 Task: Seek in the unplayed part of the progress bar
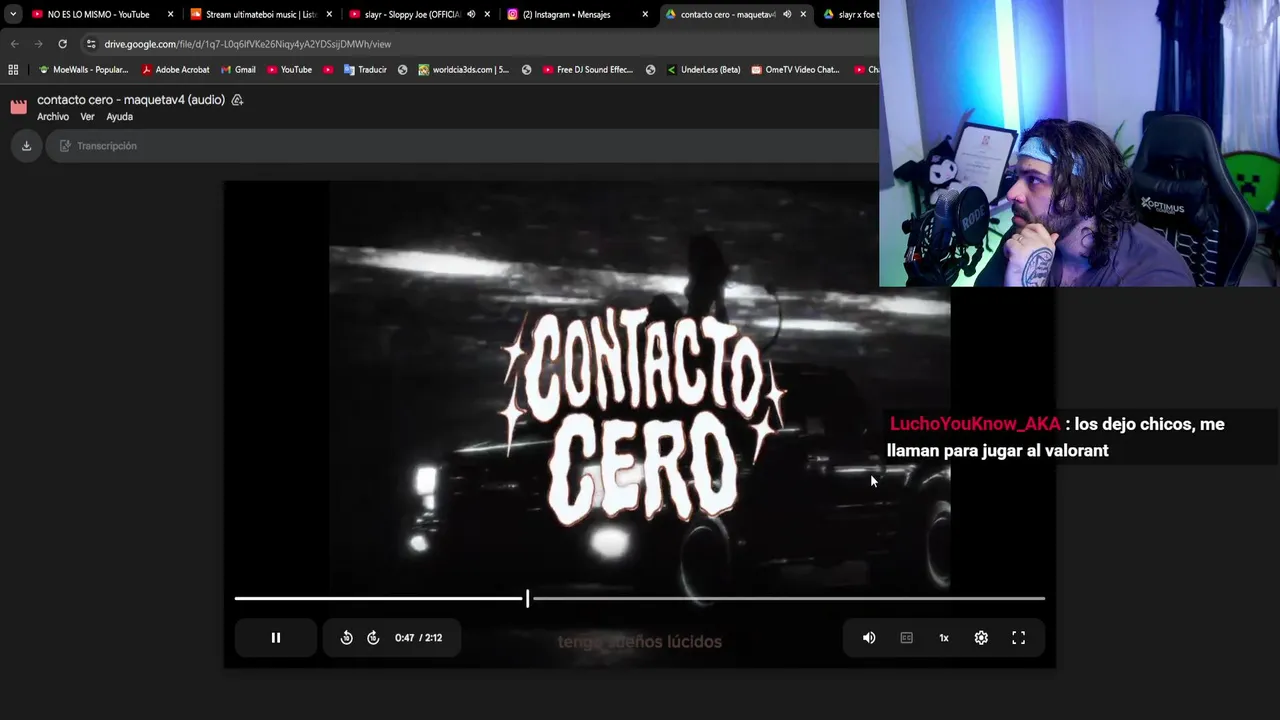788,598
